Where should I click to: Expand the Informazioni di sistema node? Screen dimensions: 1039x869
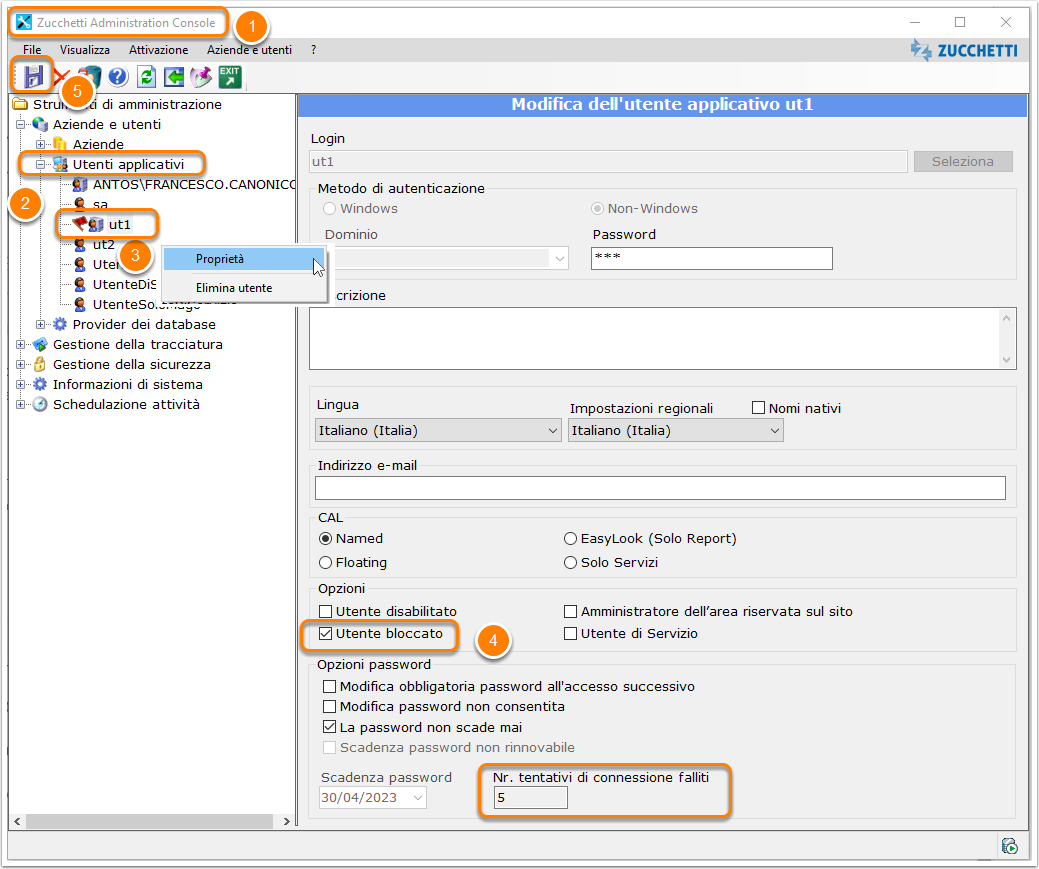pos(21,384)
